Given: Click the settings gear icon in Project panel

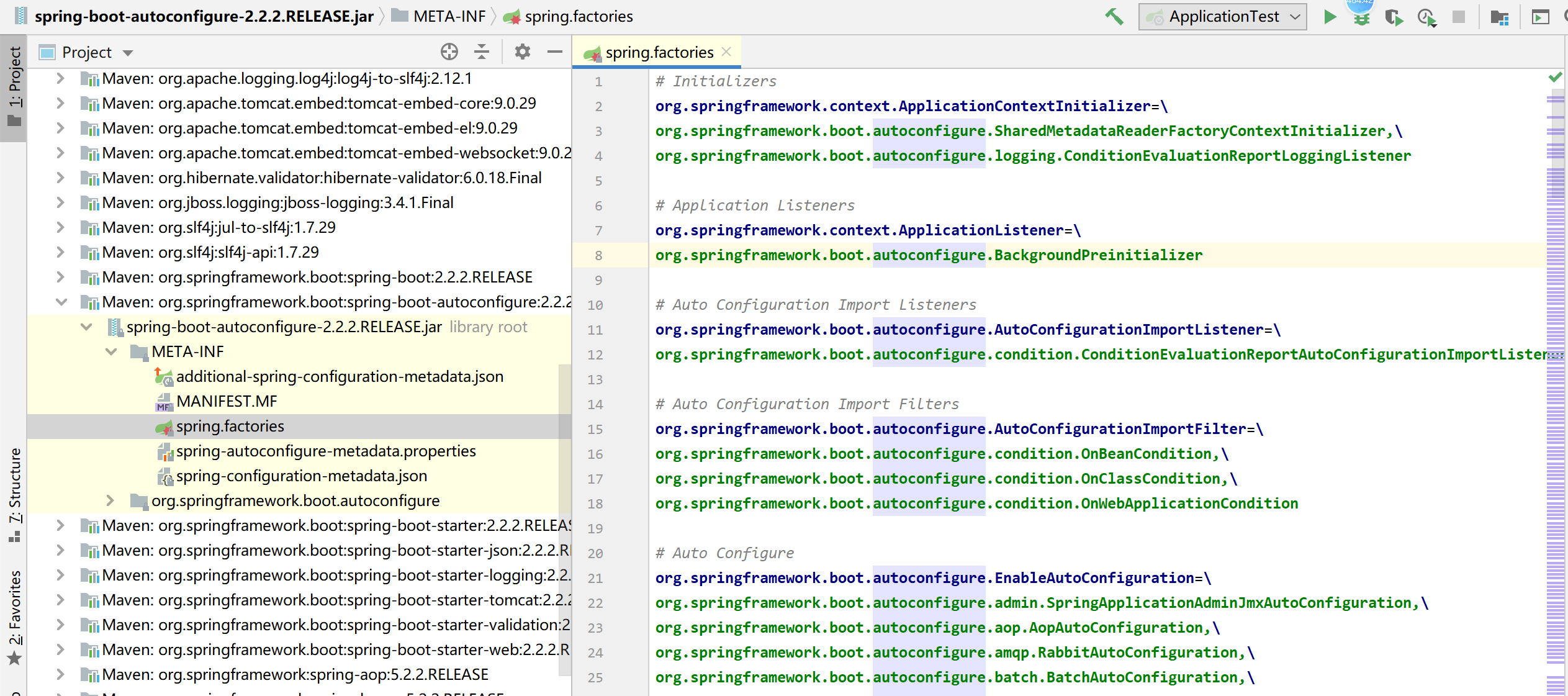Looking at the screenshot, I should (x=523, y=53).
